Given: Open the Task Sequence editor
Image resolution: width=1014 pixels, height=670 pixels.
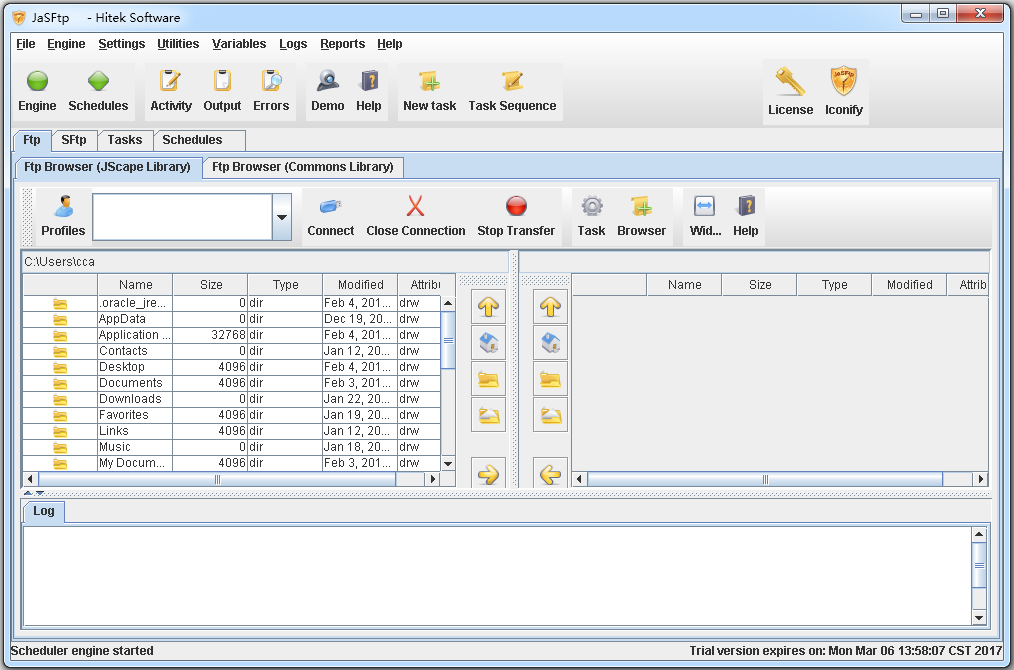Looking at the screenshot, I should click(512, 90).
